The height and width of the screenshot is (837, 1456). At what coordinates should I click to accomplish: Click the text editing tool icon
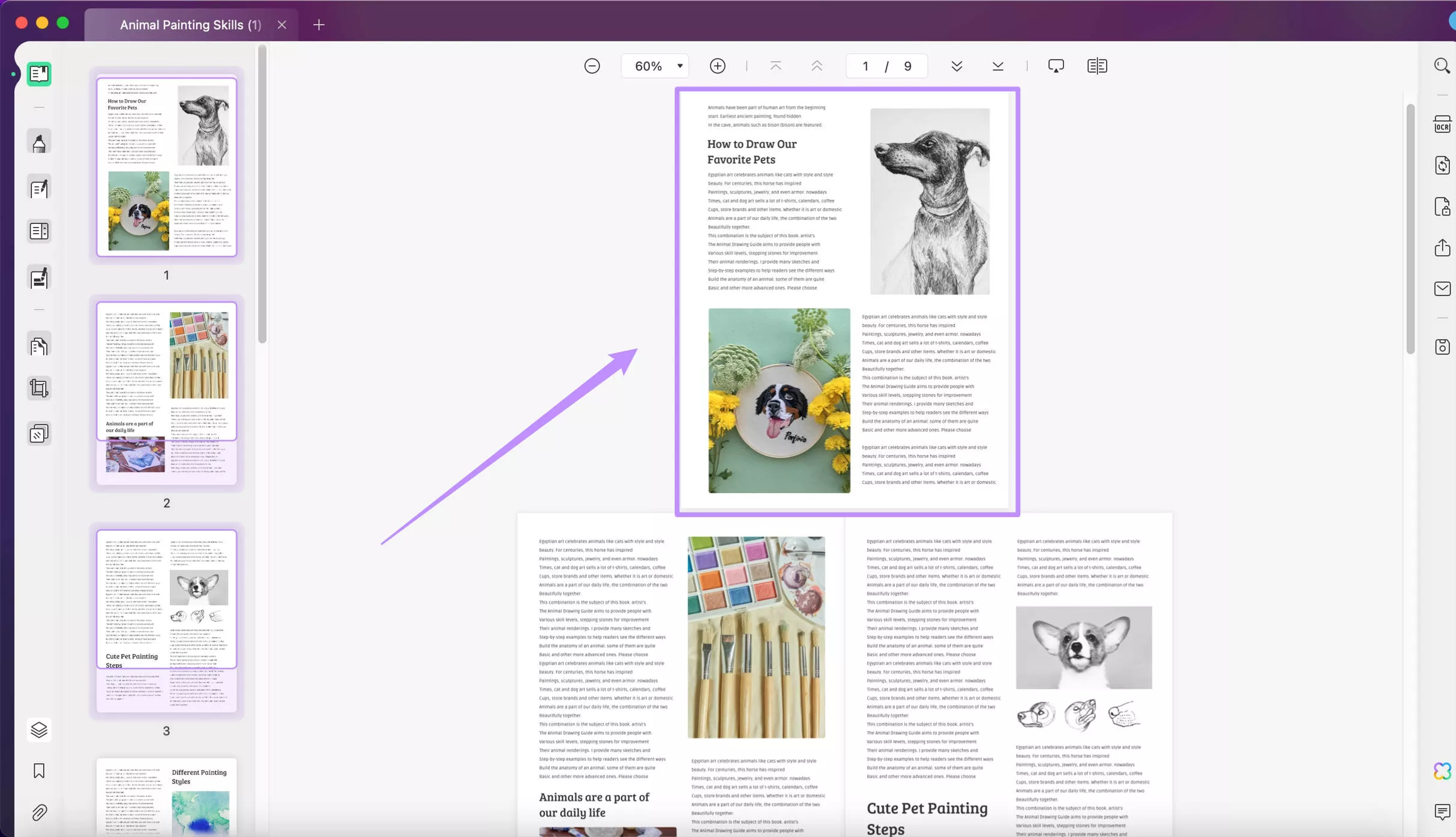(x=39, y=189)
